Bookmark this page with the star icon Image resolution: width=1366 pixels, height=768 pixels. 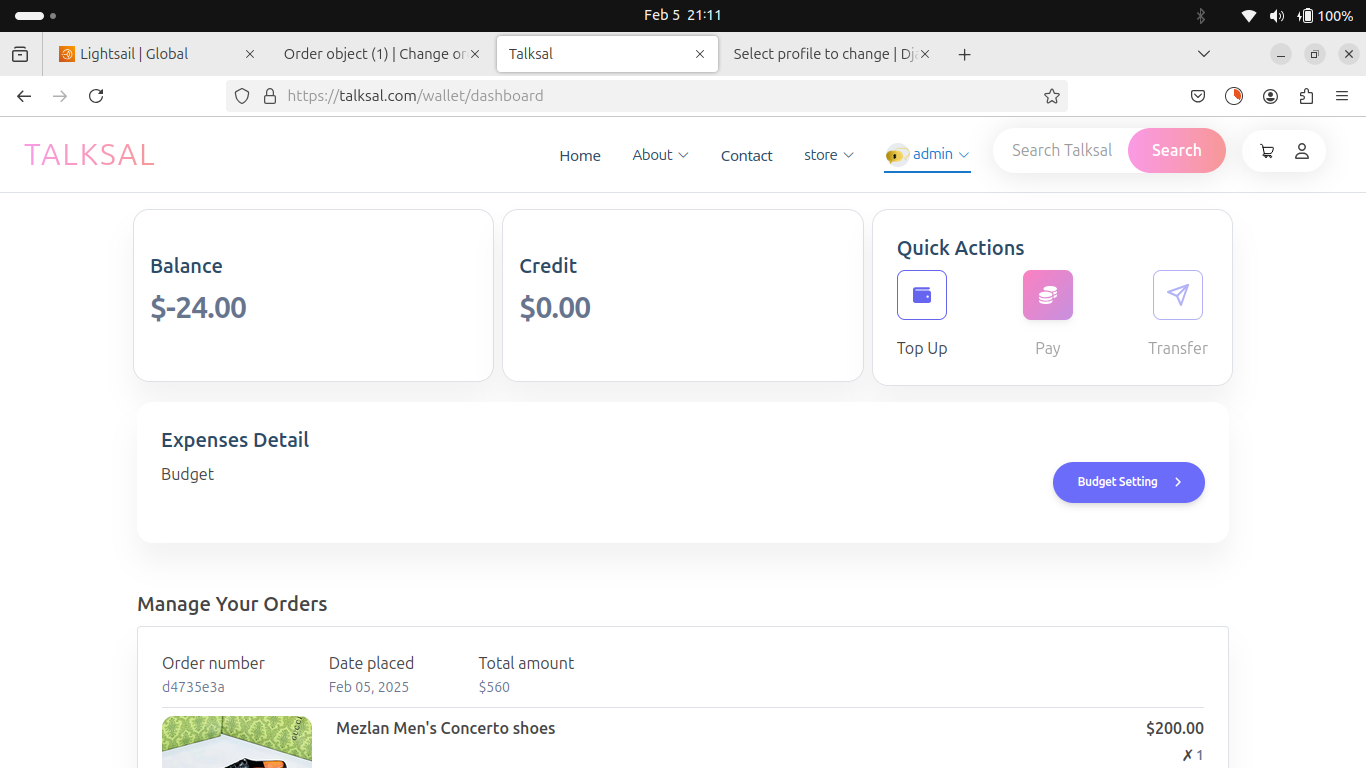[x=1051, y=96]
